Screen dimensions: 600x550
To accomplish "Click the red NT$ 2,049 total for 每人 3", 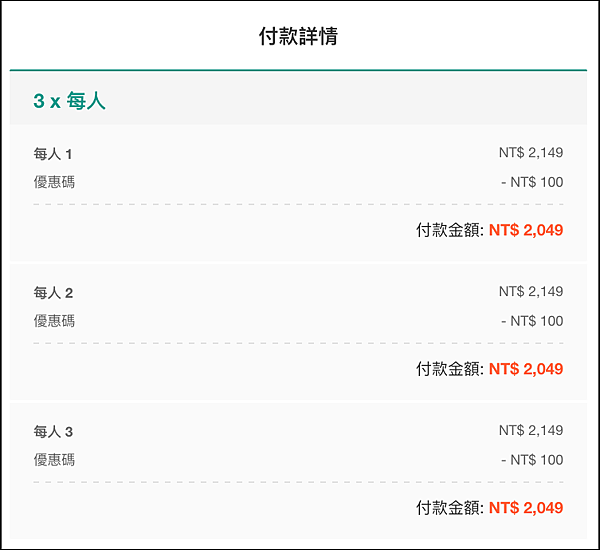I will 526,508.
